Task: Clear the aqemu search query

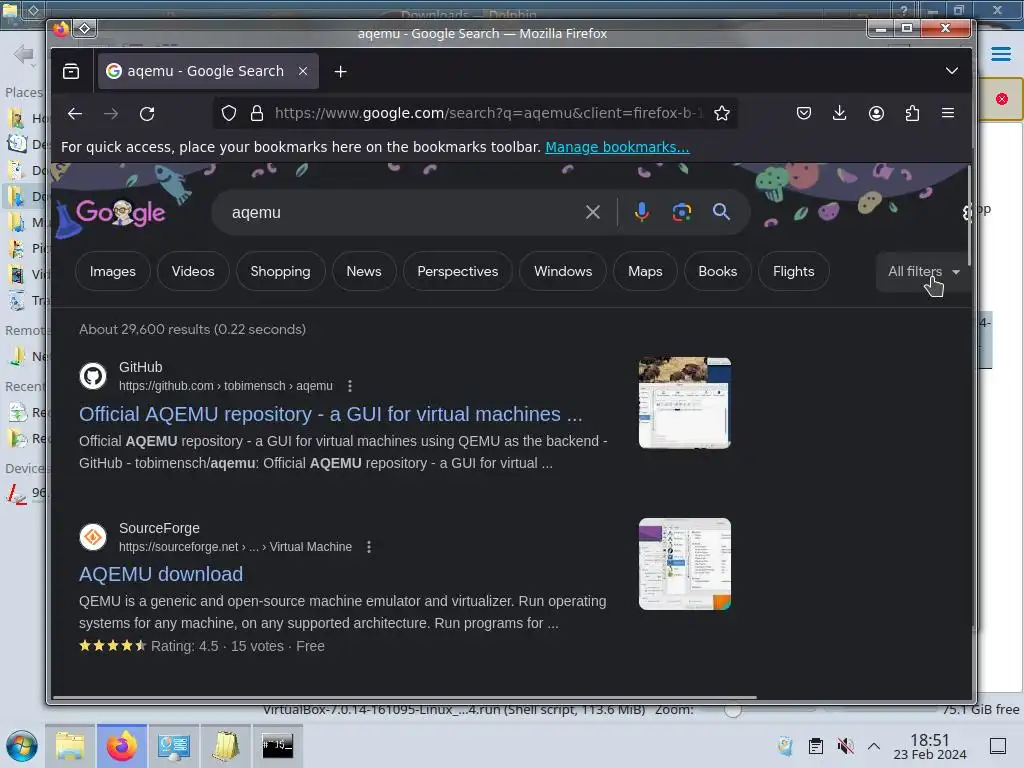Action: point(592,212)
